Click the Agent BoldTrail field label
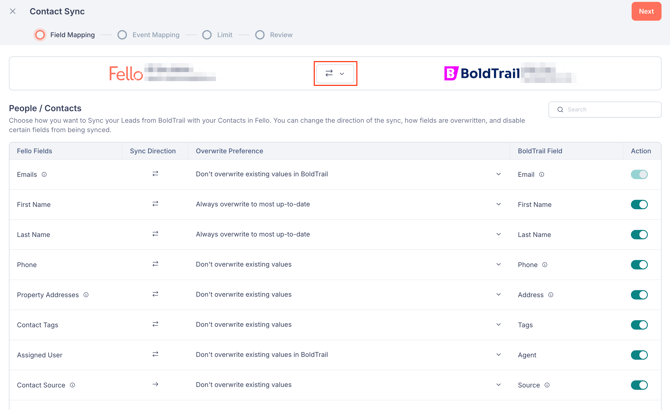Viewport: 670px width, 410px height. pos(527,355)
